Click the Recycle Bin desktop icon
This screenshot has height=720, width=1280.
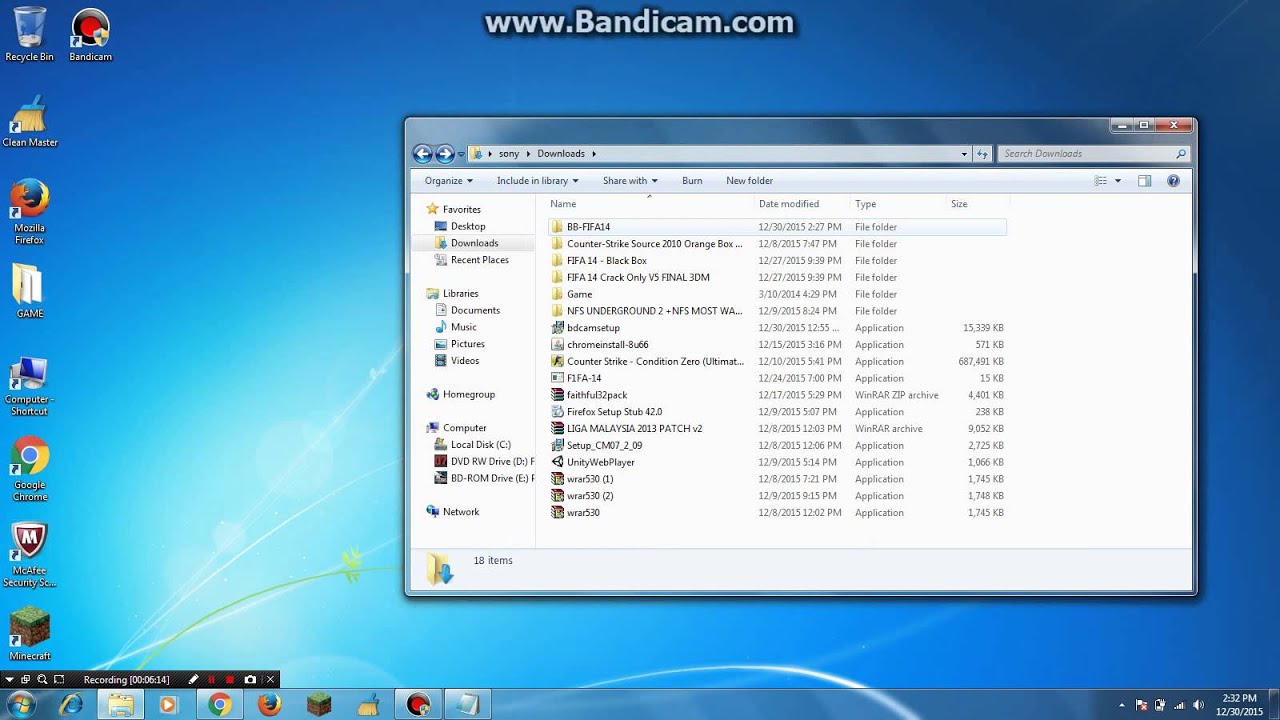tap(29, 35)
